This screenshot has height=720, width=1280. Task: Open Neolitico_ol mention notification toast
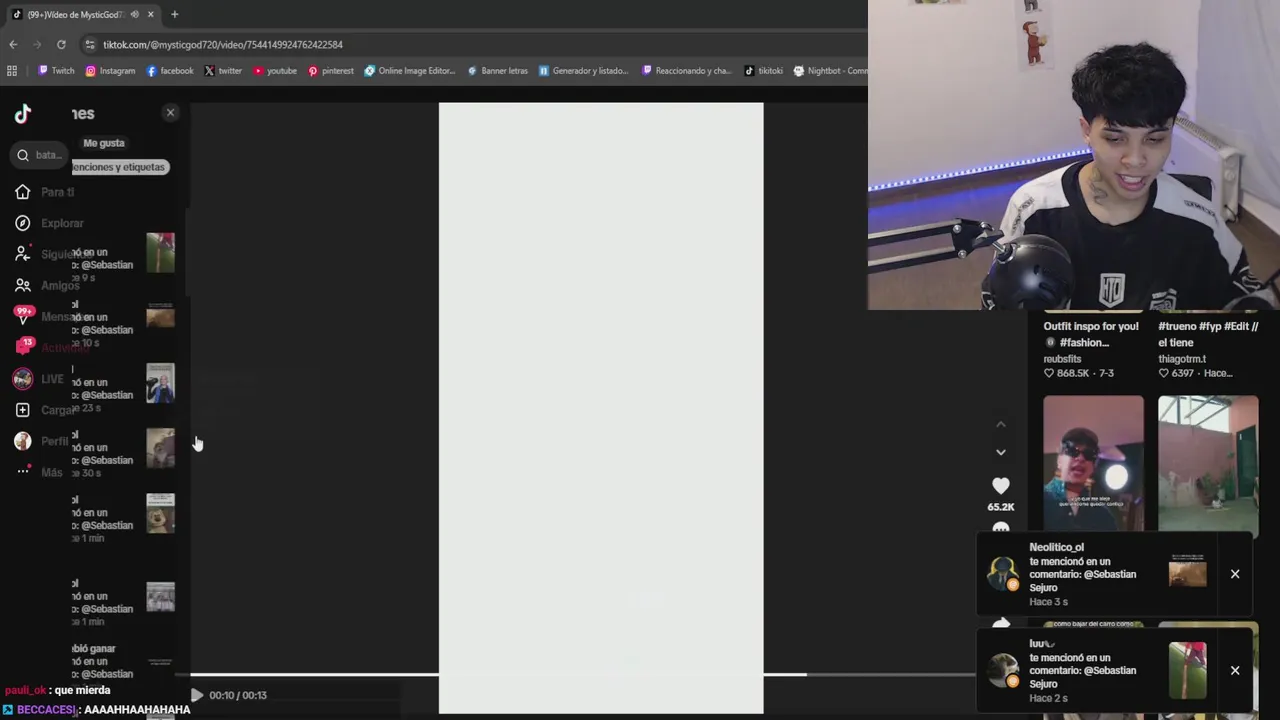1116,574
